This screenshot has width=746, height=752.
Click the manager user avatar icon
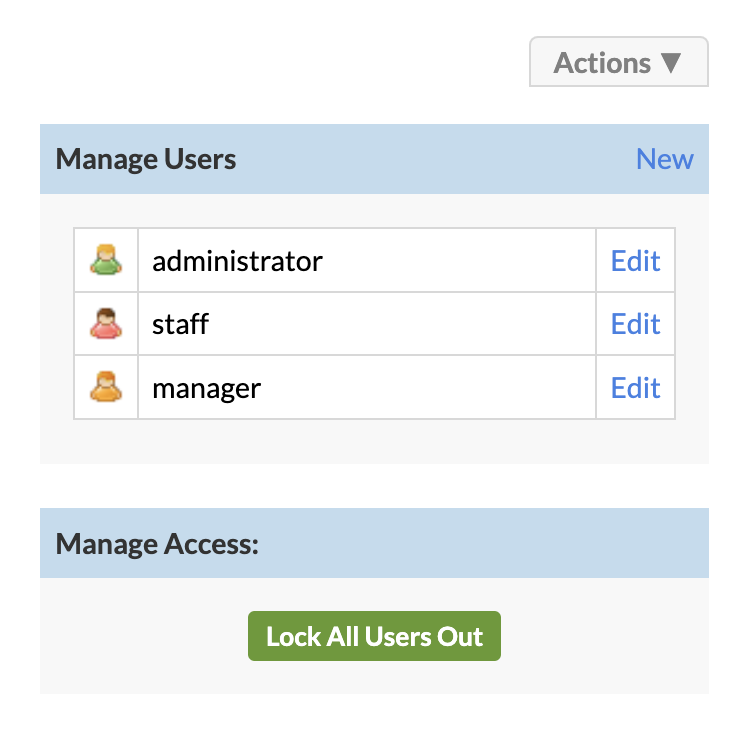(106, 387)
